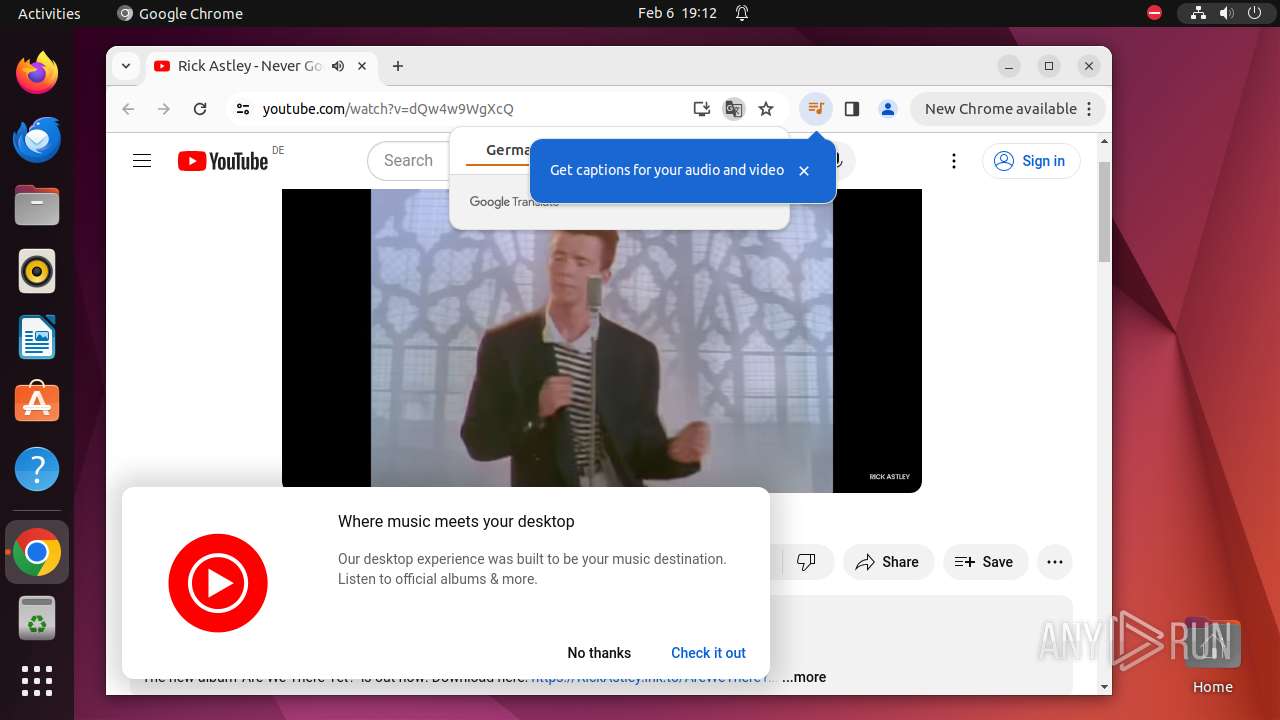The image size is (1280, 720).
Task: Open the media controls icon
Action: click(816, 109)
